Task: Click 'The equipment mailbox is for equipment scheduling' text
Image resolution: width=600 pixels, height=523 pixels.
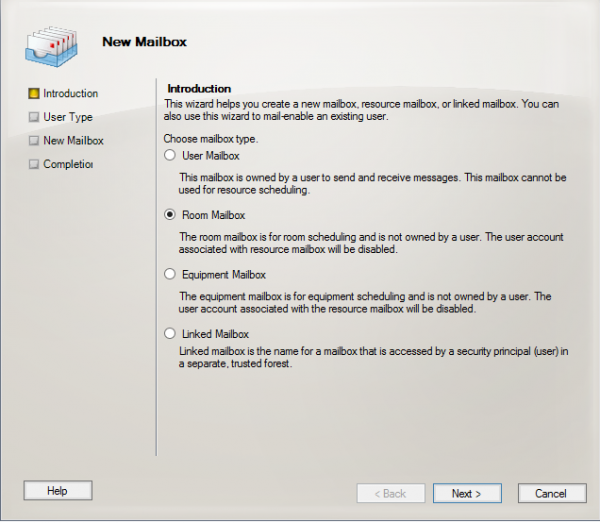Action: [x=293, y=296]
